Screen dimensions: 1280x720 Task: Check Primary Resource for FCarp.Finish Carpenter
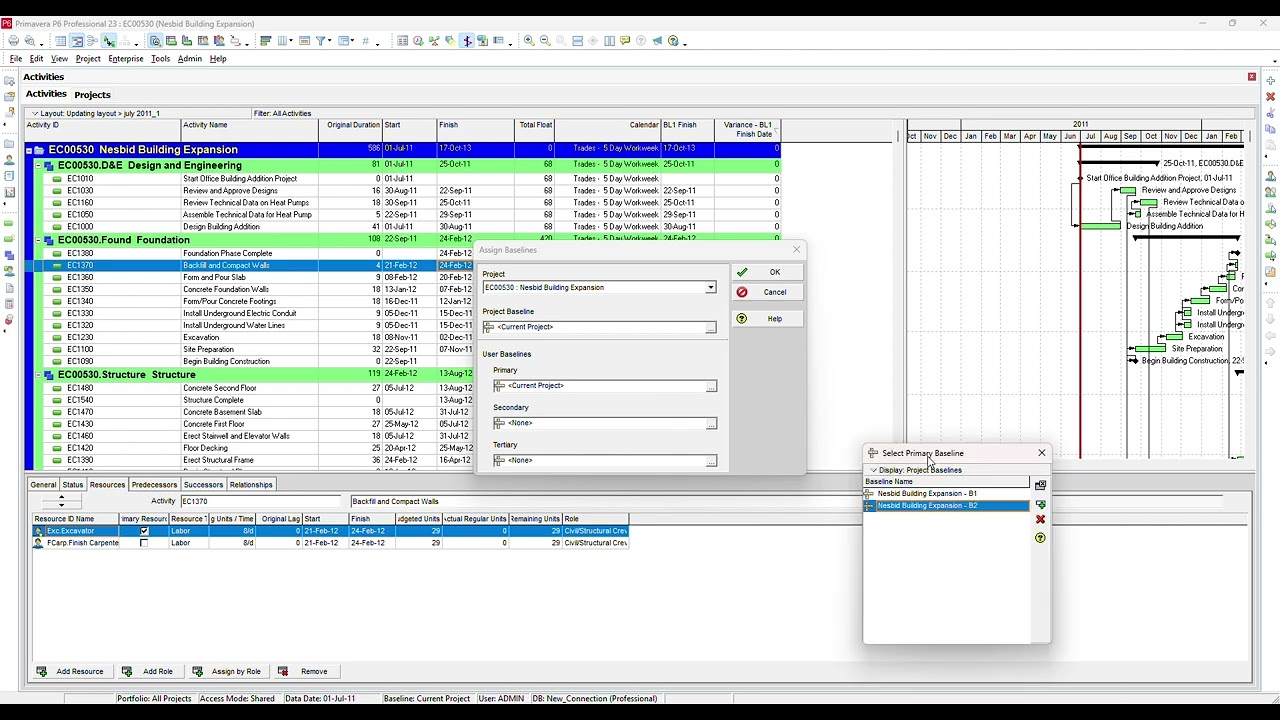pos(144,543)
